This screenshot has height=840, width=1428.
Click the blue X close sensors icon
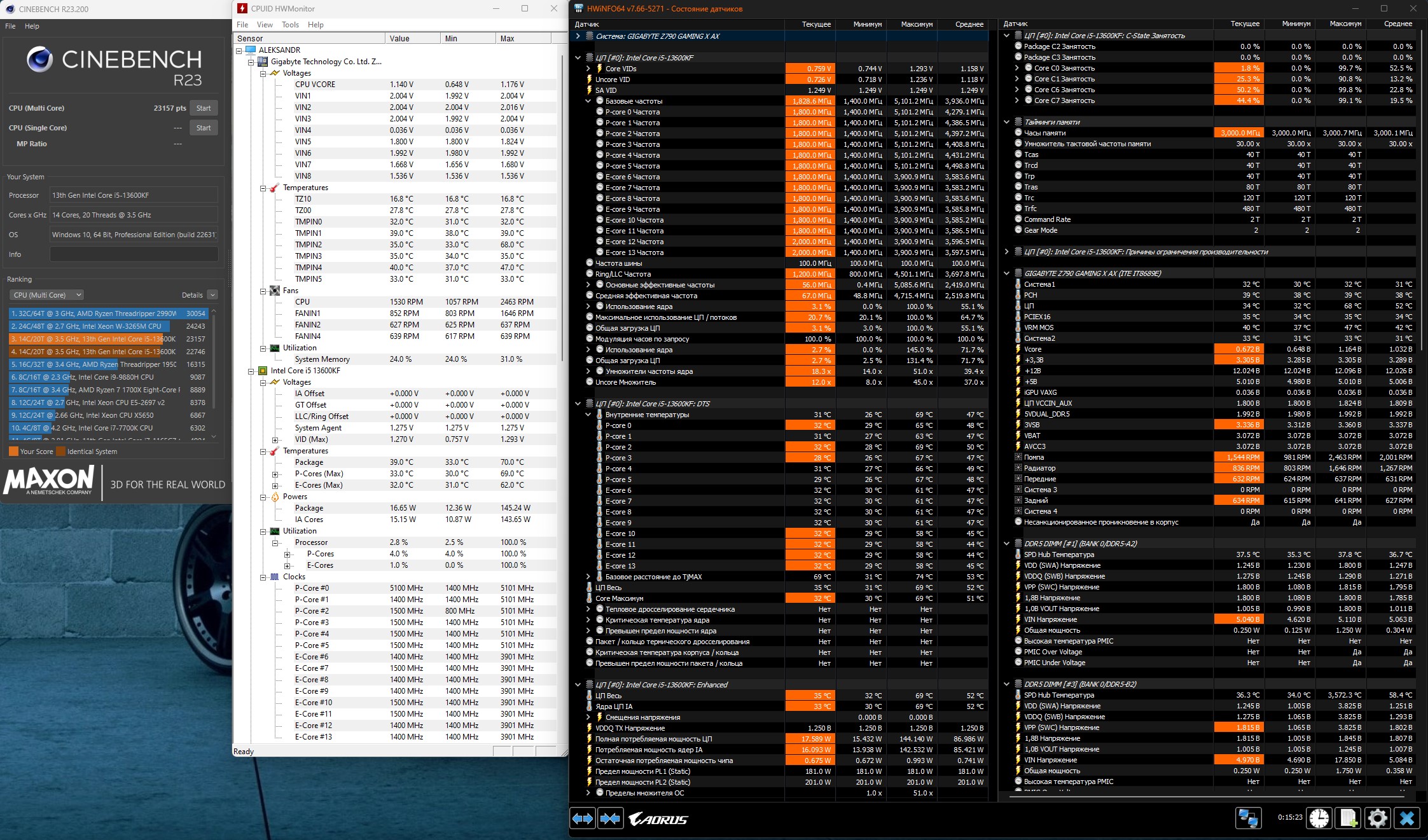[1406, 818]
